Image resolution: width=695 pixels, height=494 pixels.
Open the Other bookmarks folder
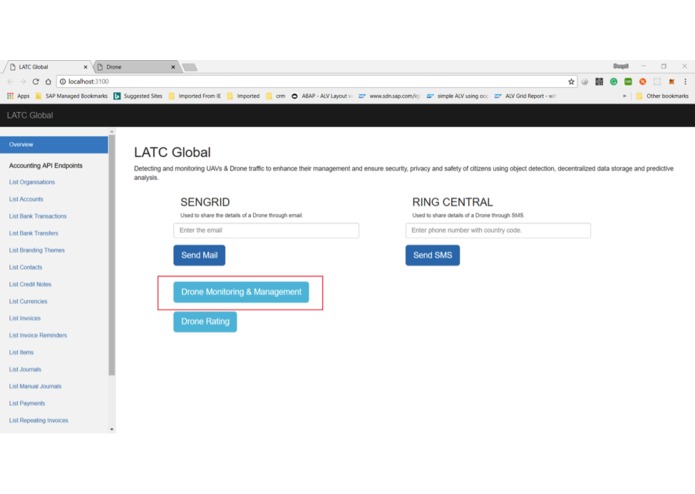tap(662, 96)
